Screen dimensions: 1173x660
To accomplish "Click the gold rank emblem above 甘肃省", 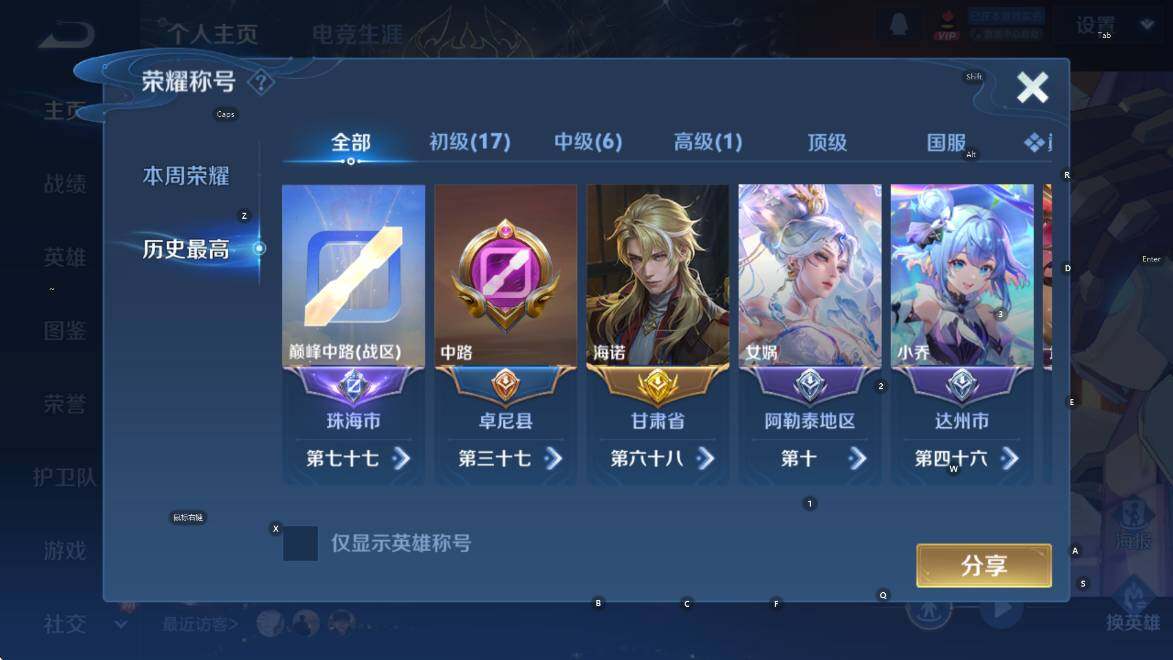I will coord(658,386).
